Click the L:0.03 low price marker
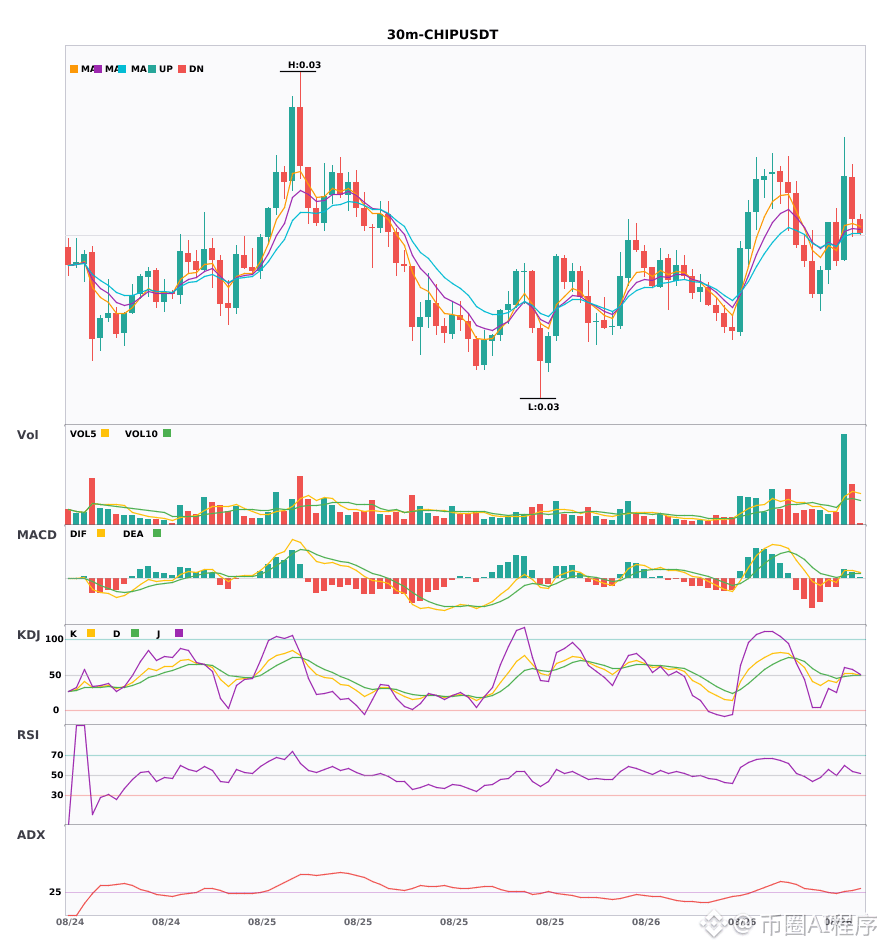The height and width of the screenshot is (950, 885). [543, 407]
